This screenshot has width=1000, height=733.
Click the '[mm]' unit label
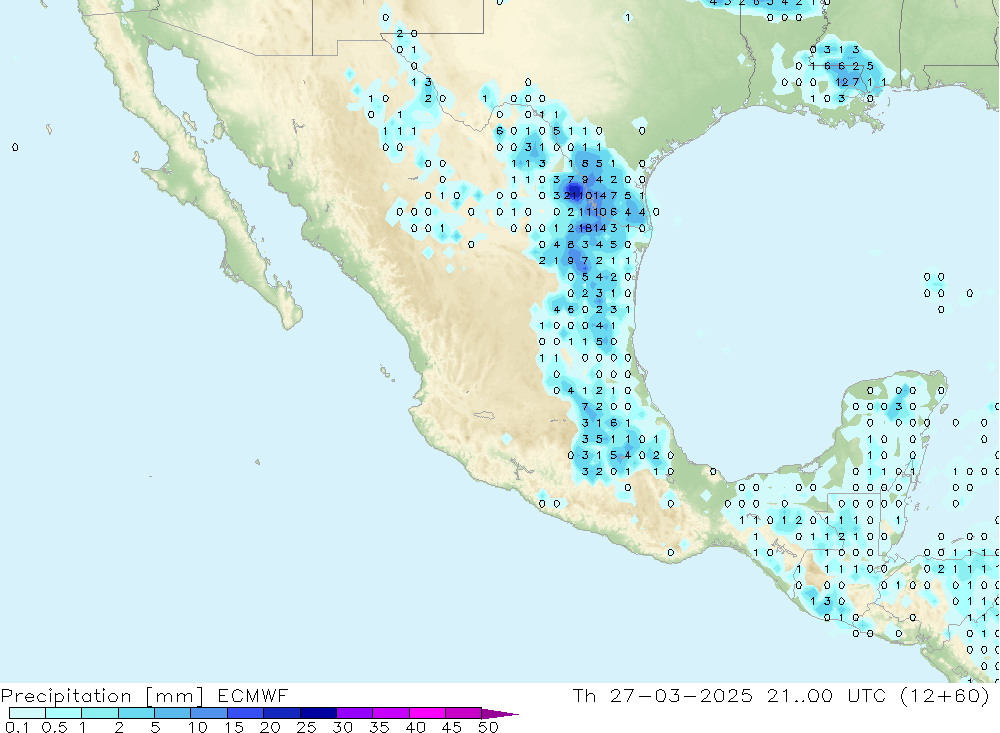[175, 696]
